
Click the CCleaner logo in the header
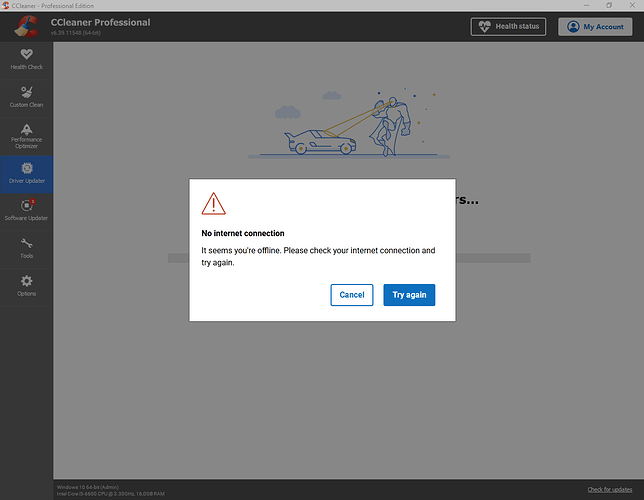pyautogui.click(x=26, y=27)
